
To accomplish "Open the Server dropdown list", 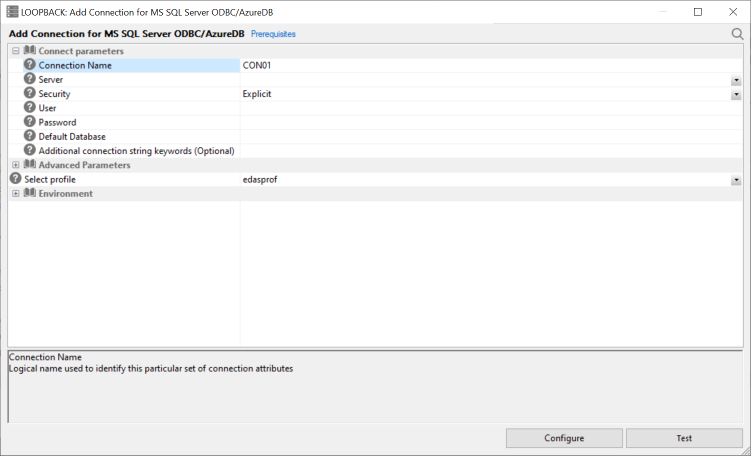I will click(x=736, y=80).
